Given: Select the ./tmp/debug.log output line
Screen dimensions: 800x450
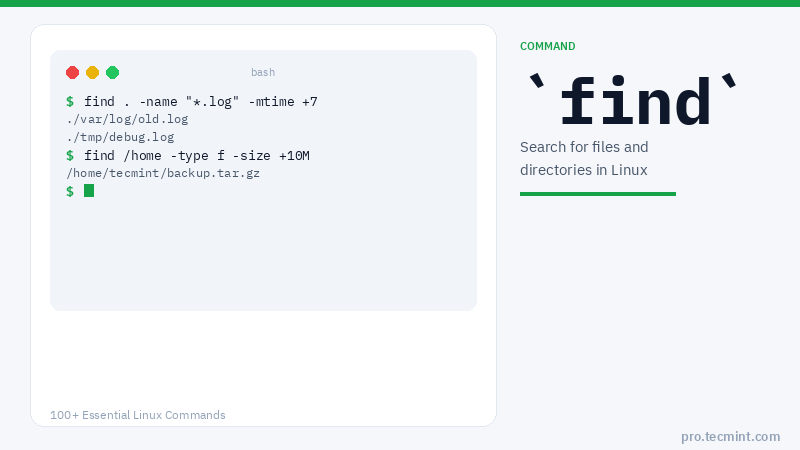Looking at the screenshot, I should coord(120,137).
